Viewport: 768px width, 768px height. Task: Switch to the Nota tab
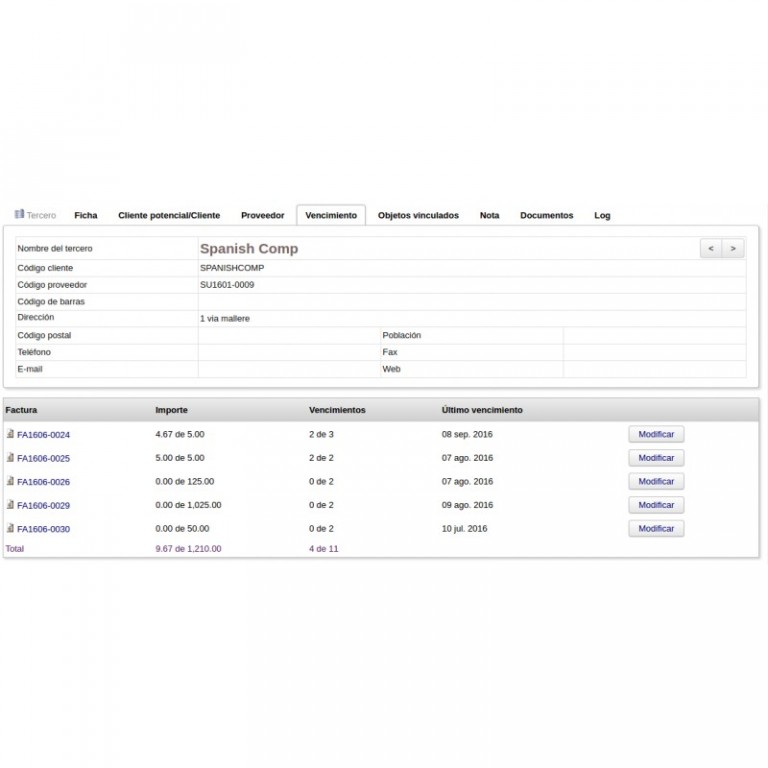point(489,216)
